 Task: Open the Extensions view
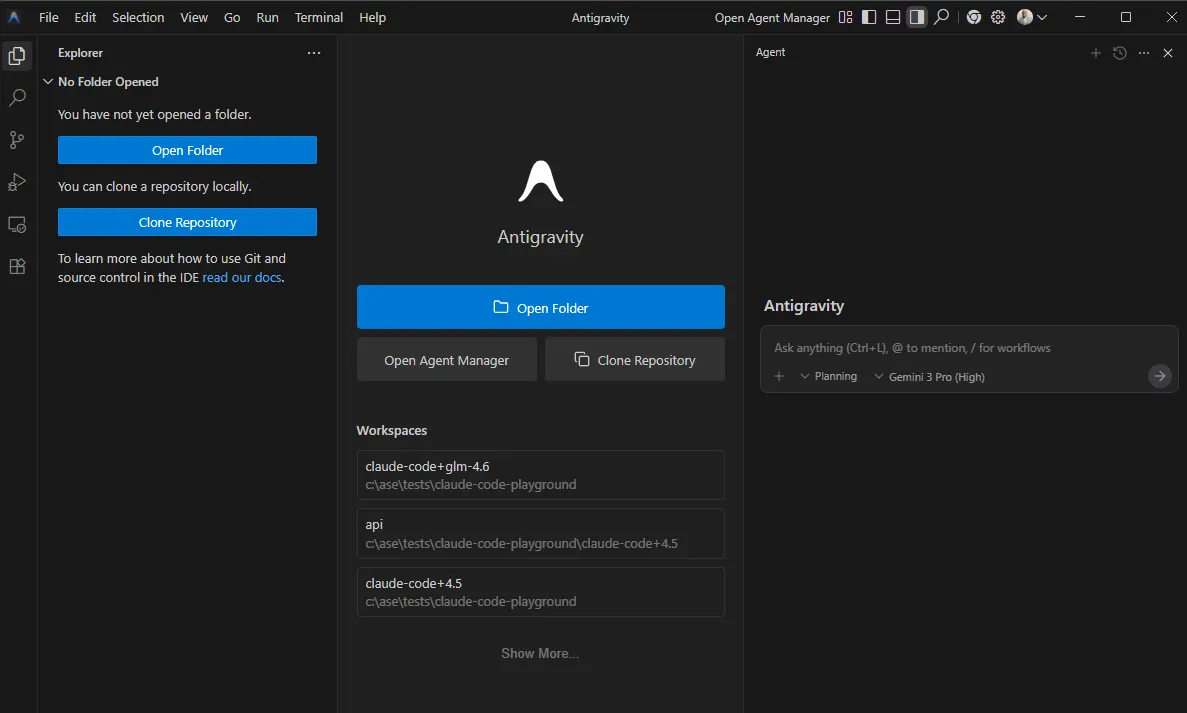17,266
